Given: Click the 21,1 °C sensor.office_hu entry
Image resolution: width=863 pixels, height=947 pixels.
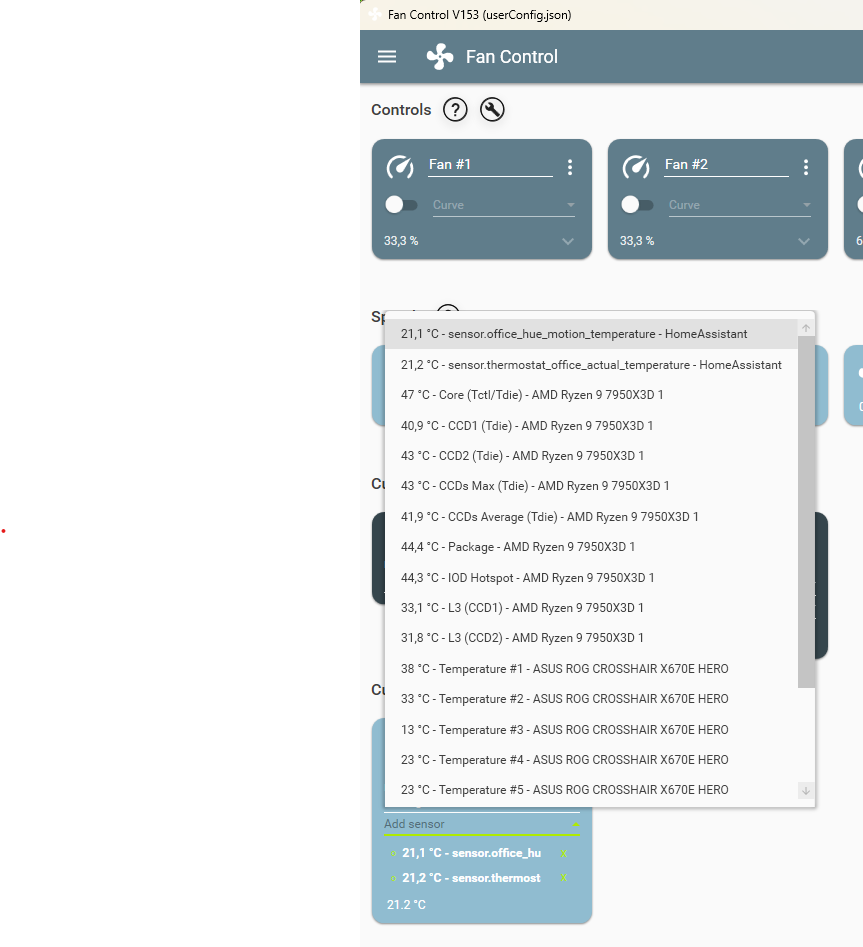Looking at the screenshot, I should (x=472, y=853).
